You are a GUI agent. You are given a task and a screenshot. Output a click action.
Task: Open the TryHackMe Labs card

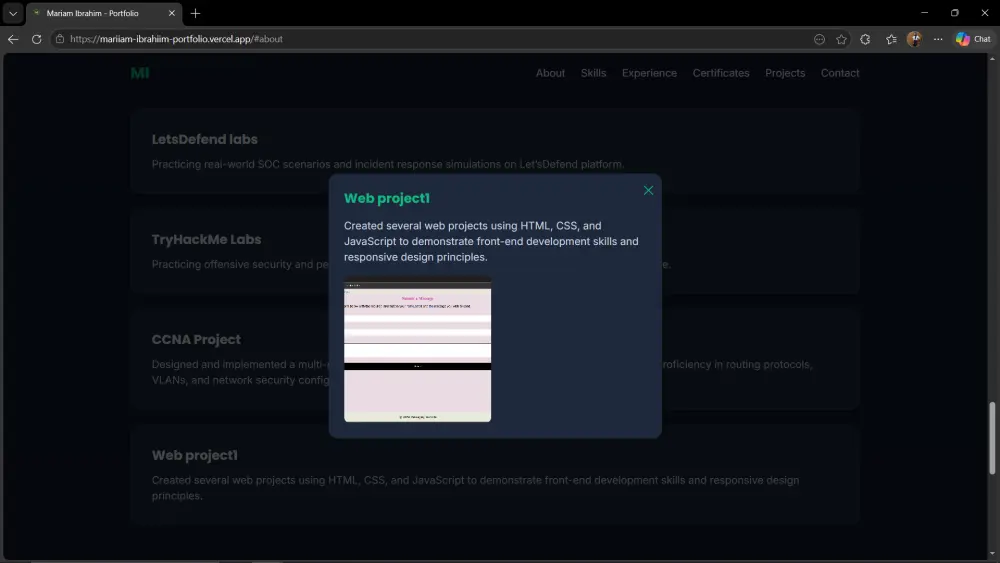(494, 251)
